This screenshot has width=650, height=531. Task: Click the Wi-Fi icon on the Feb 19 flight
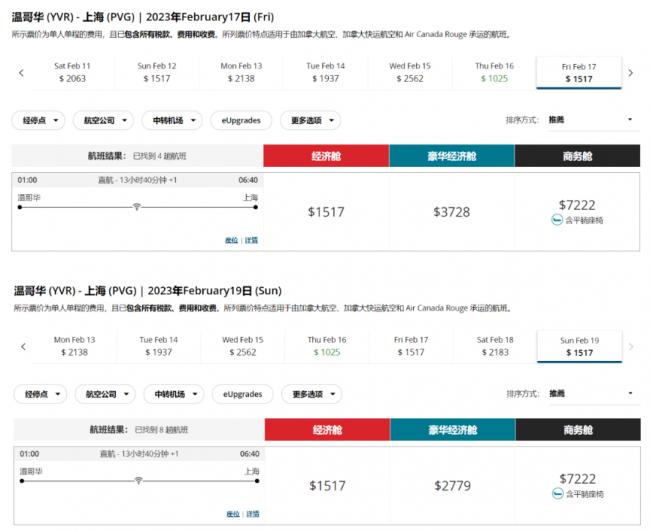coord(138,480)
